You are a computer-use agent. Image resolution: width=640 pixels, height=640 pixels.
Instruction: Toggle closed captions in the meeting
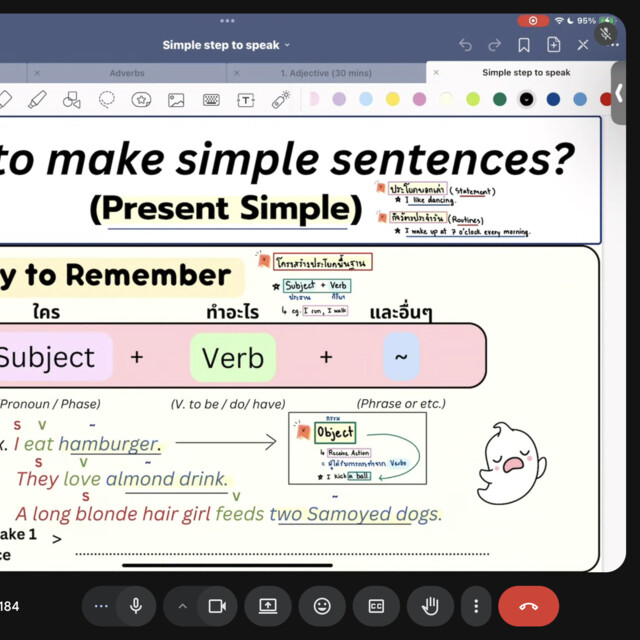(x=376, y=606)
